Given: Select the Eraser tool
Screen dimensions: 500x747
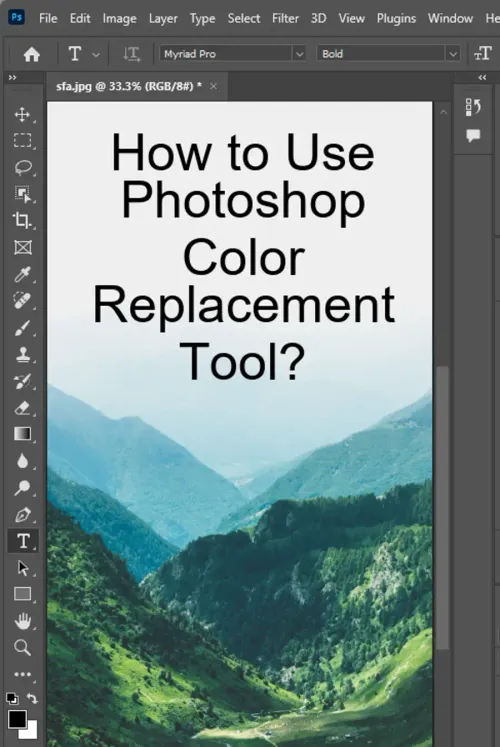Looking at the screenshot, I should (x=22, y=408).
